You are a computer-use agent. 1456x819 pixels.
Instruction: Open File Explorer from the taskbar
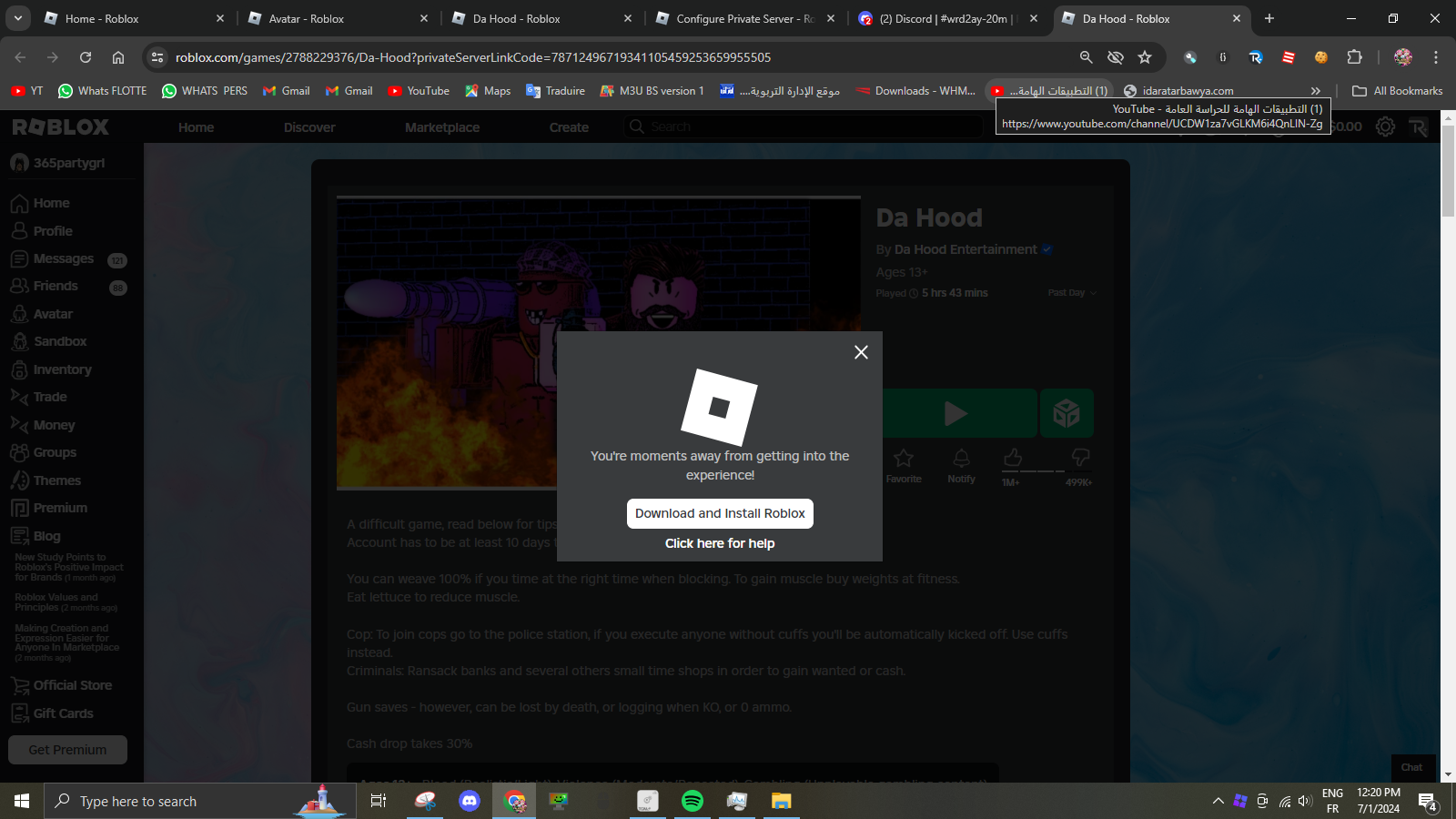782,801
